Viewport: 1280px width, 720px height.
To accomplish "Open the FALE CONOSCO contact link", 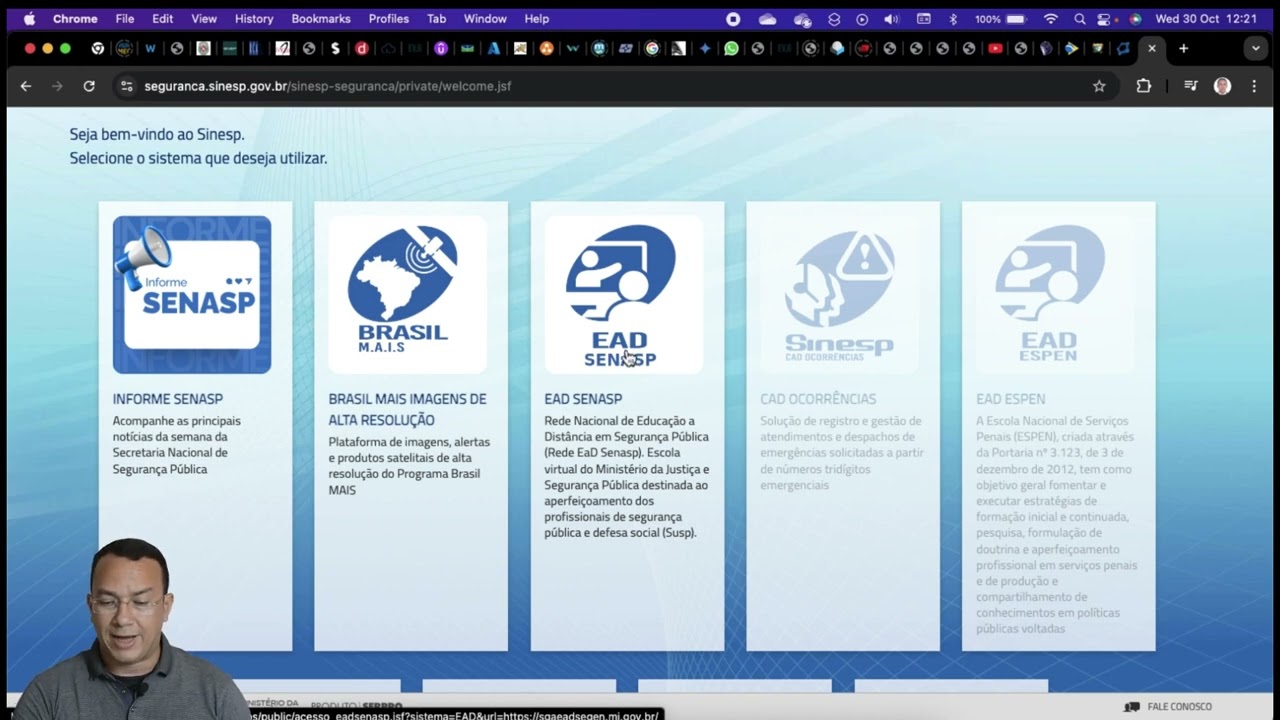I will point(1168,707).
